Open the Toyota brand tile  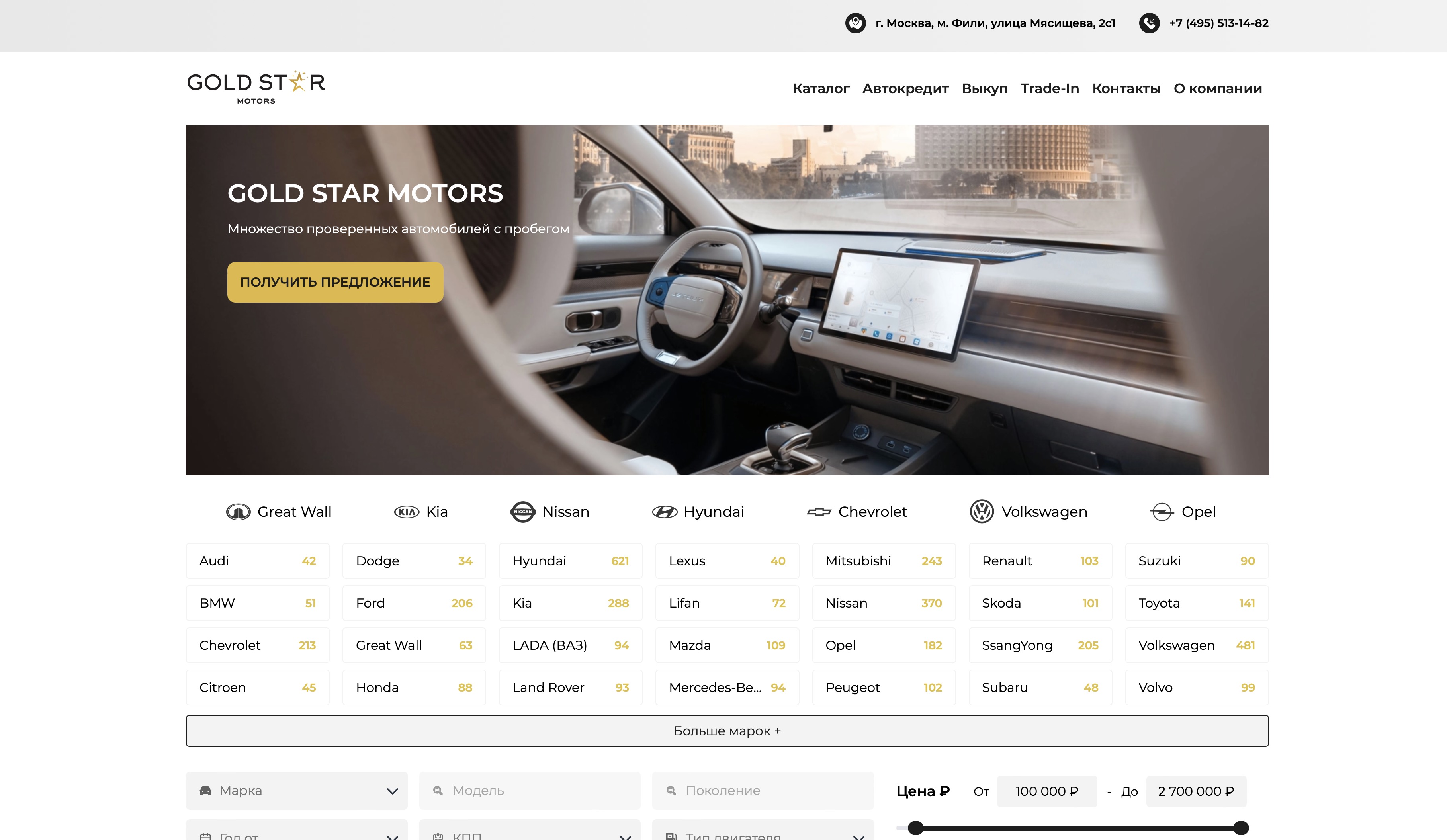coord(1197,603)
